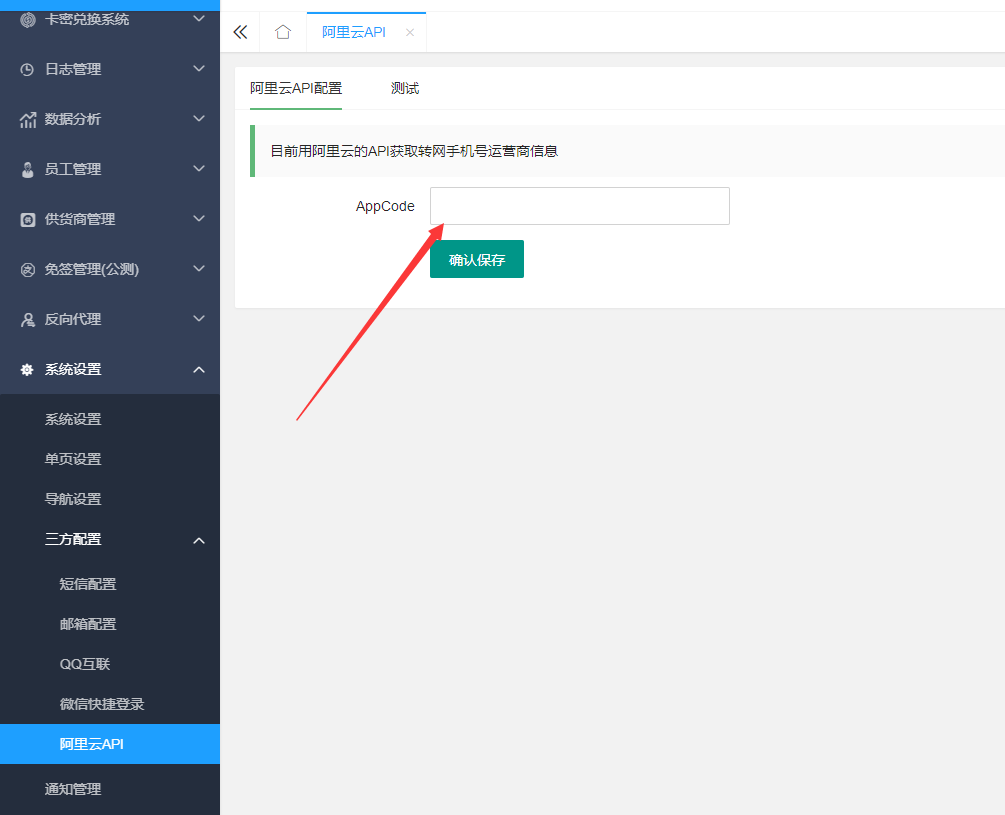The image size is (1005, 815).
Task: Switch to the 测试 tab
Action: coord(405,88)
